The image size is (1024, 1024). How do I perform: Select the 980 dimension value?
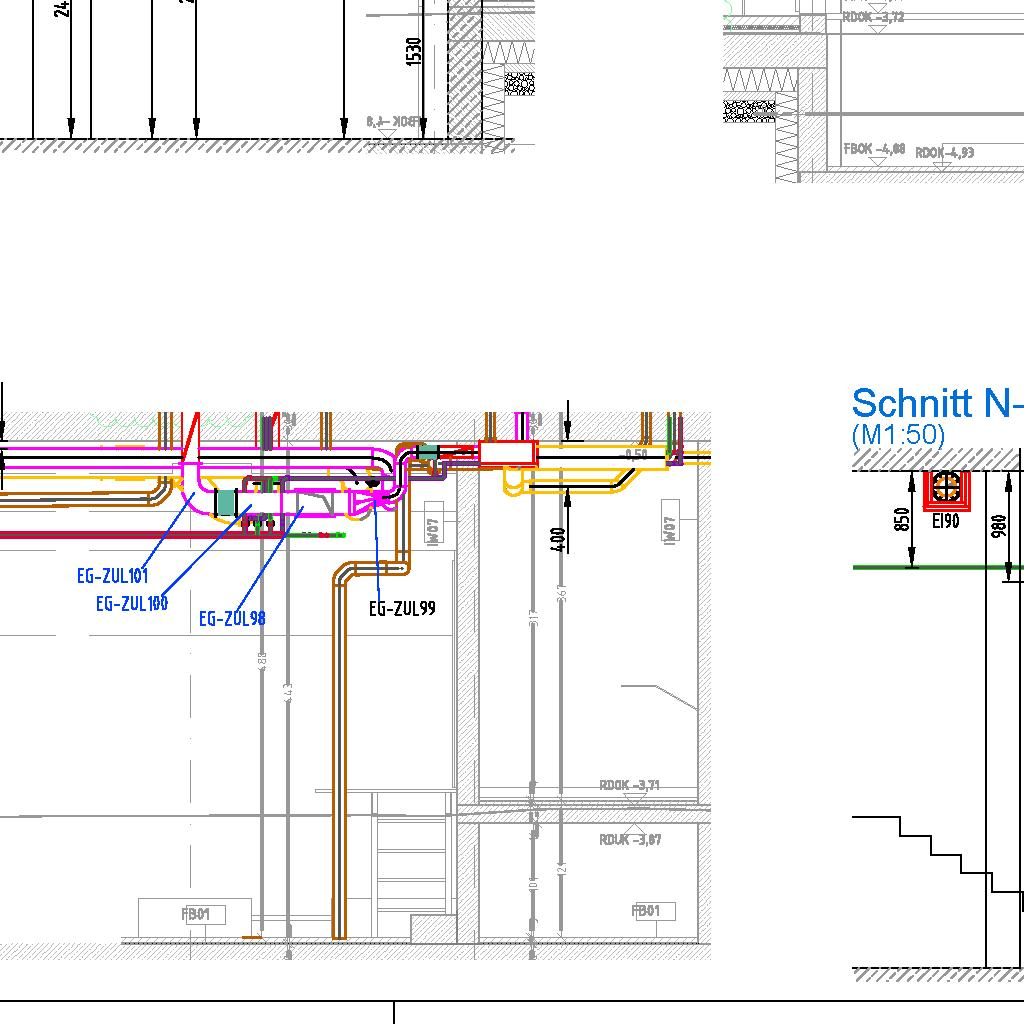point(999,525)
